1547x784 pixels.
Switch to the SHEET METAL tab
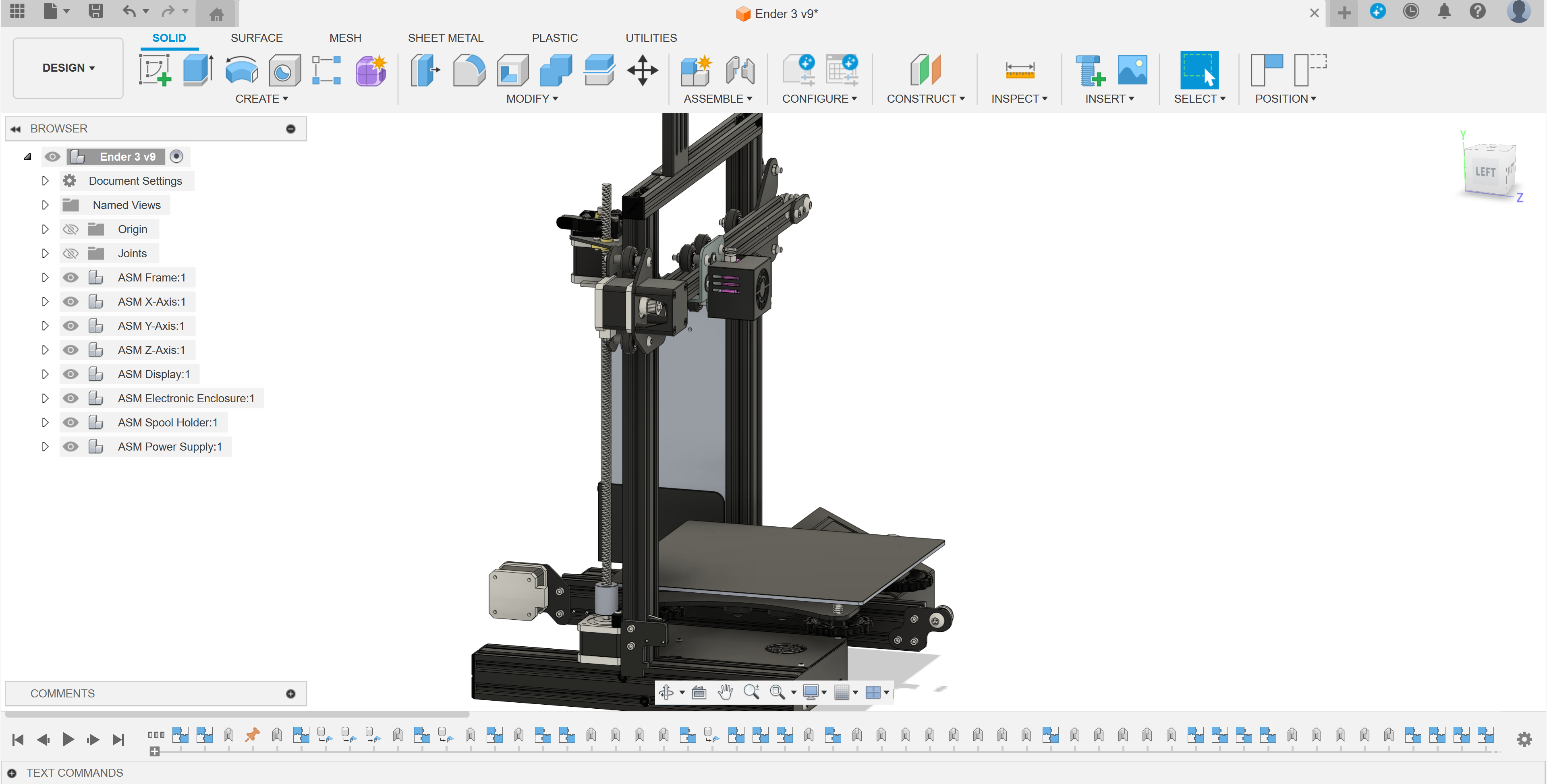click(x=446, y=37)
